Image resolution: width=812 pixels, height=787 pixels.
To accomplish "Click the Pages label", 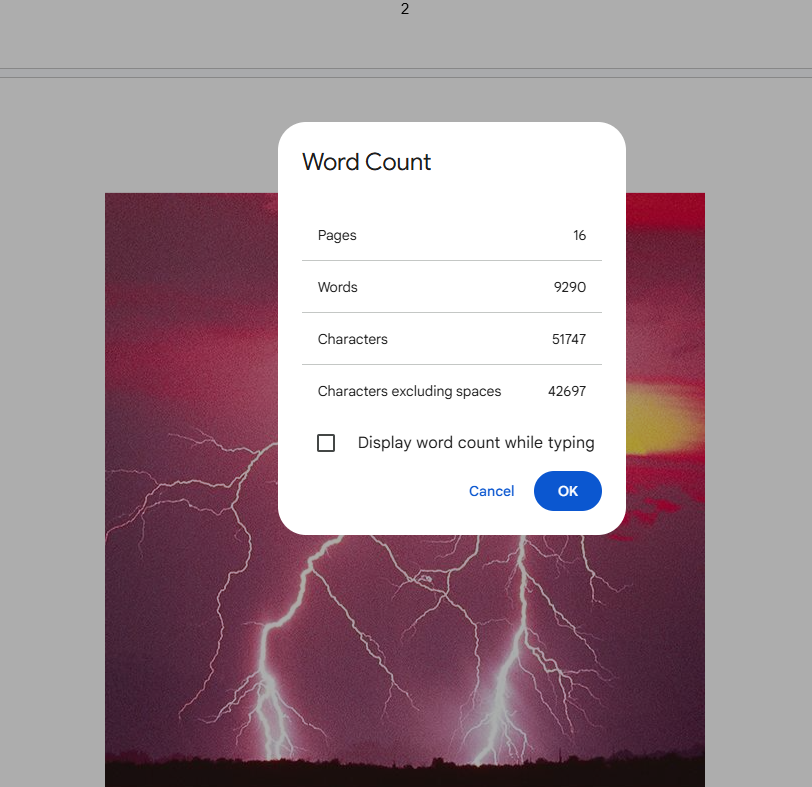I will click(337, 236).
